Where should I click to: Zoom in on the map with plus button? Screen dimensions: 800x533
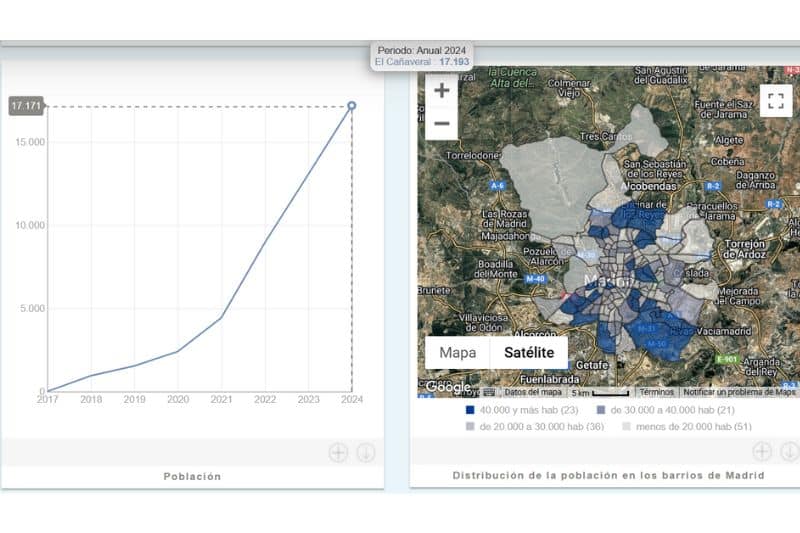441,90
